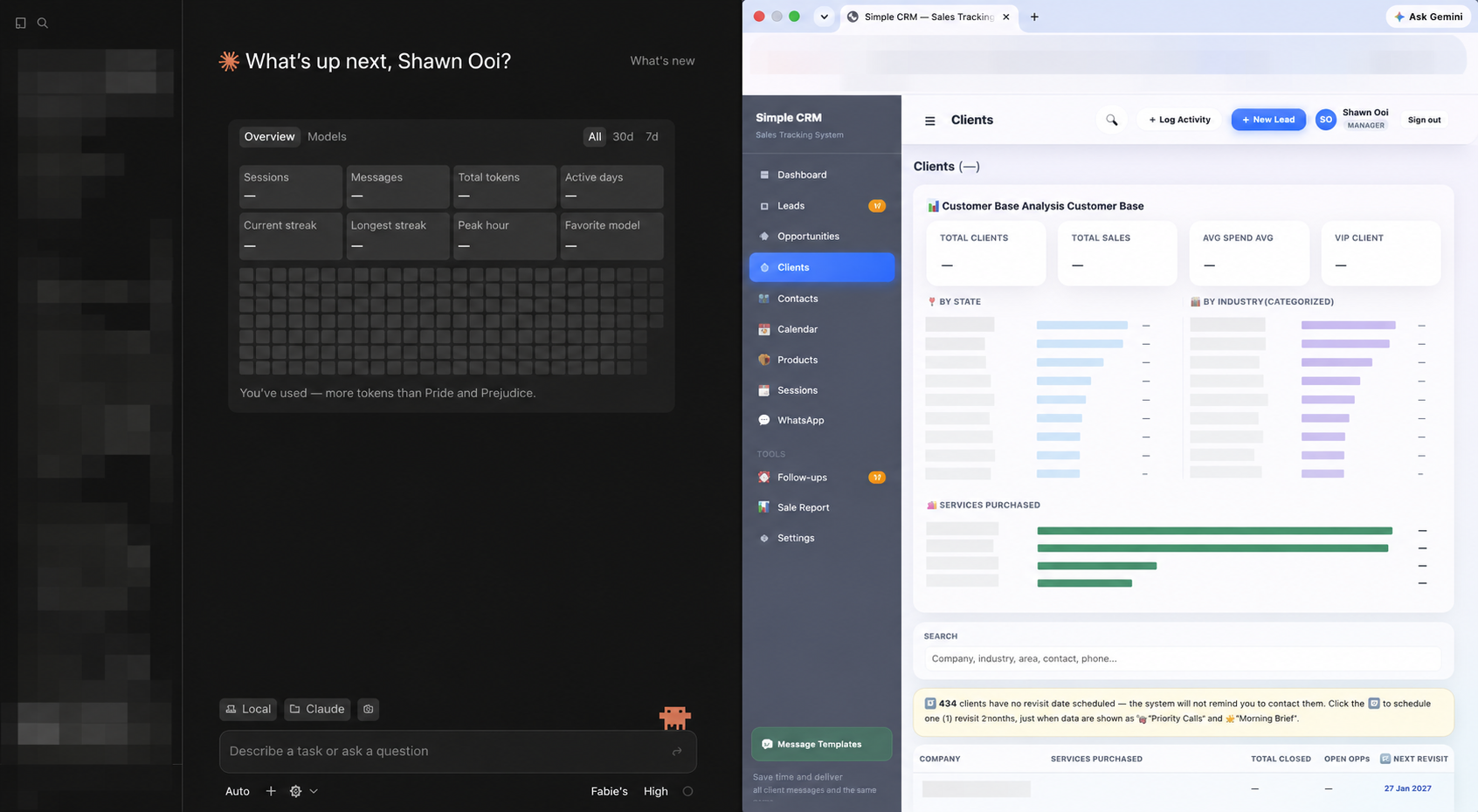Click the Log Activity button

(1179, 120)
